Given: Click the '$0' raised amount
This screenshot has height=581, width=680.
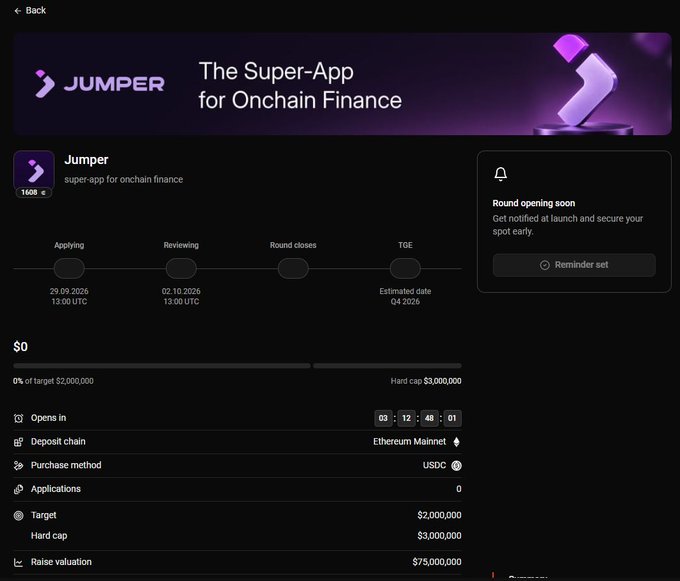Looking at the screenshot, I should pyautogui.click(x=20, y=347).
